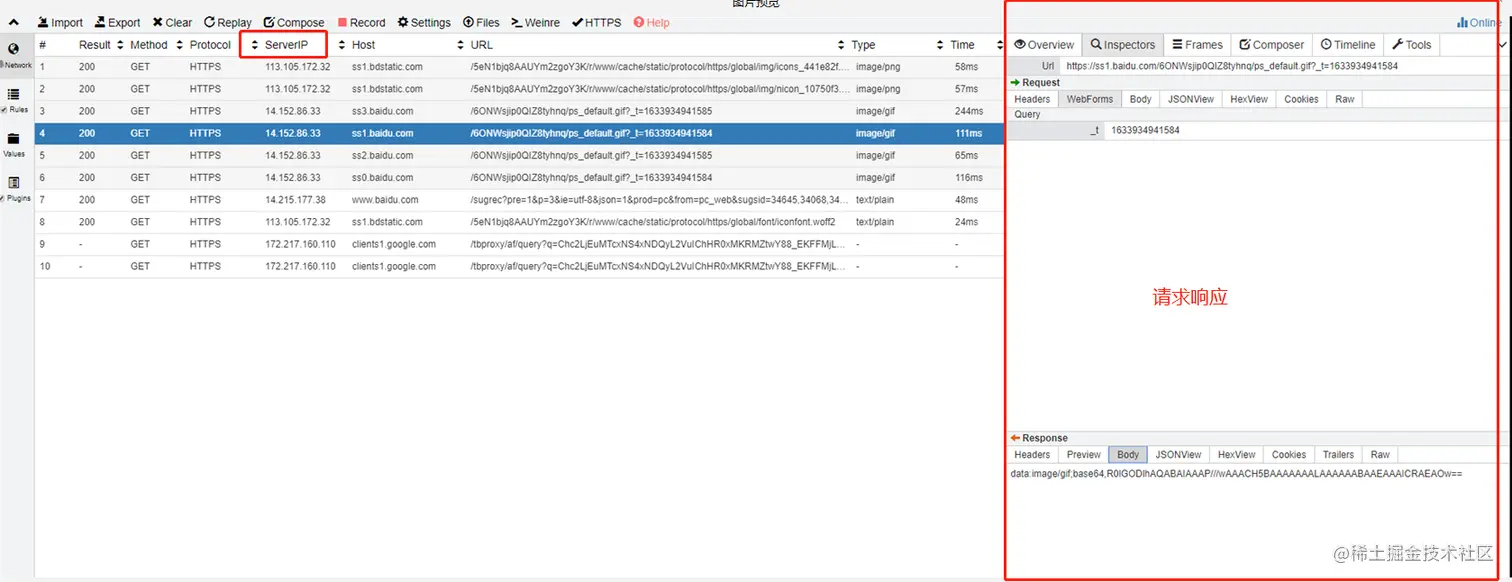Click Replay to resend the session

coord(228,22)
